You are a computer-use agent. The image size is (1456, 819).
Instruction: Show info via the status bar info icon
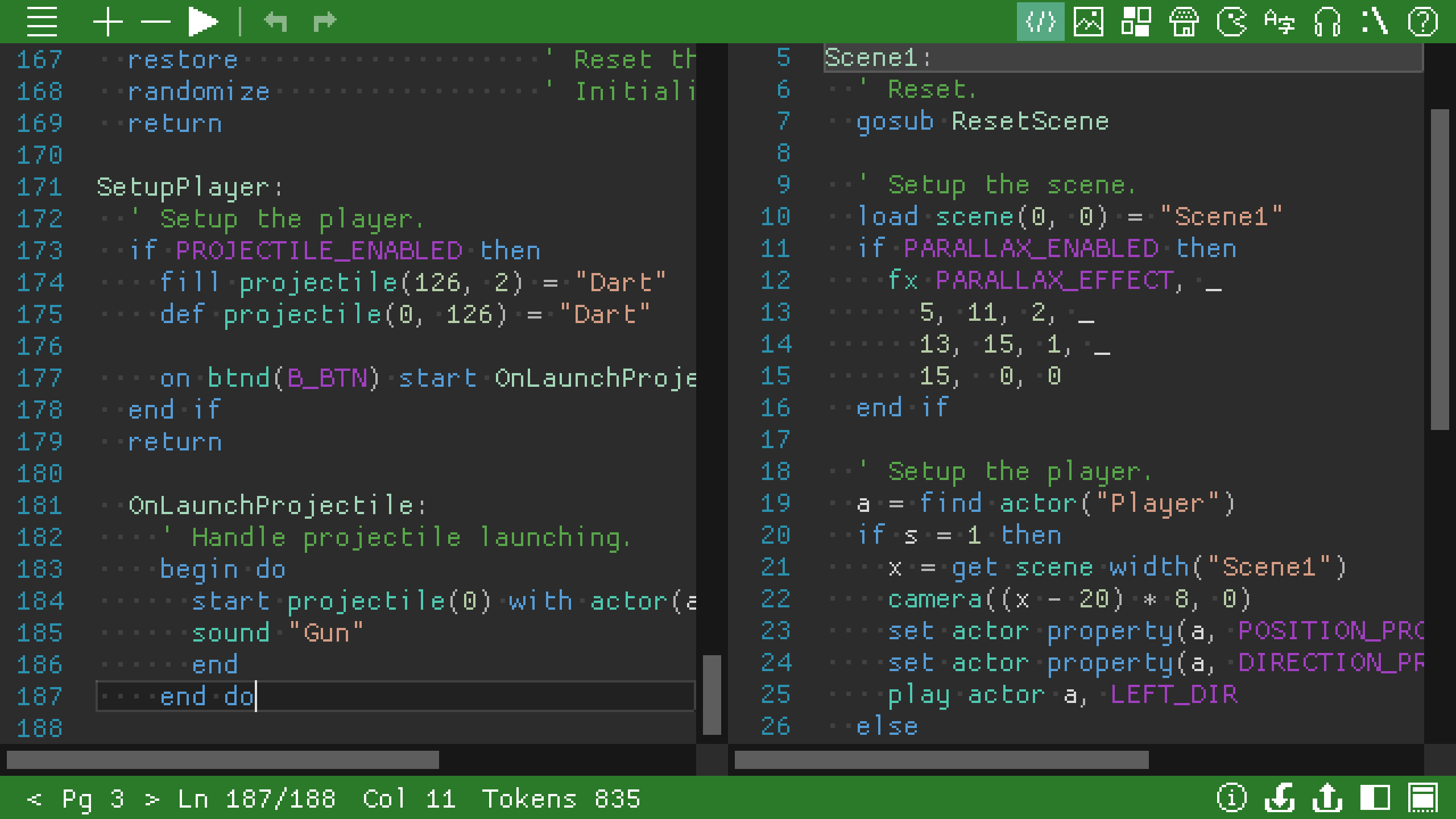[1231, 798]
